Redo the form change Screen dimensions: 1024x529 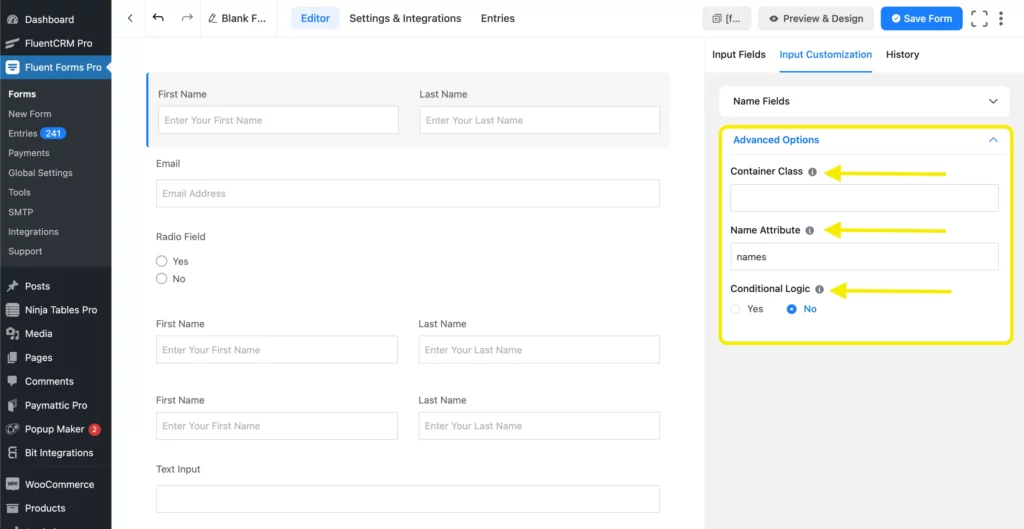187,18
